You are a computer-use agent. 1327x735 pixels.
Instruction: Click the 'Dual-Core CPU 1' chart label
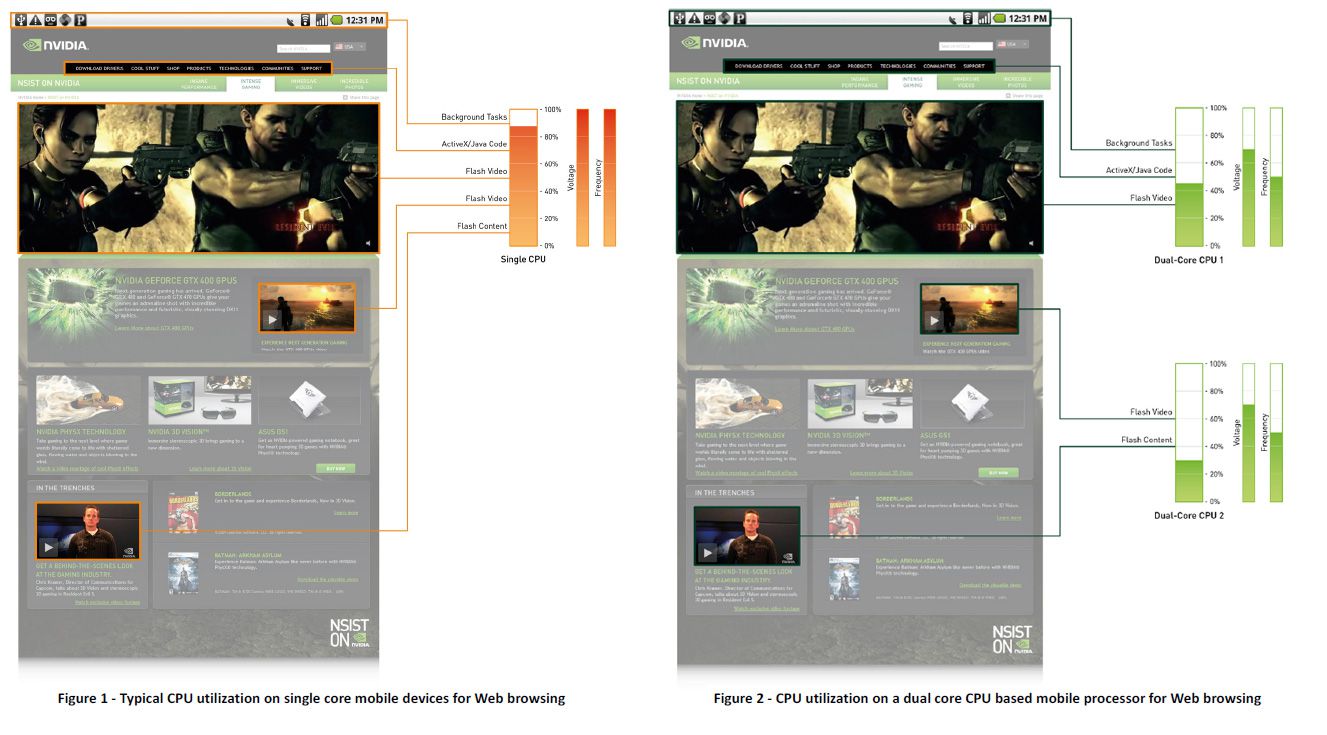point(1188,260)
